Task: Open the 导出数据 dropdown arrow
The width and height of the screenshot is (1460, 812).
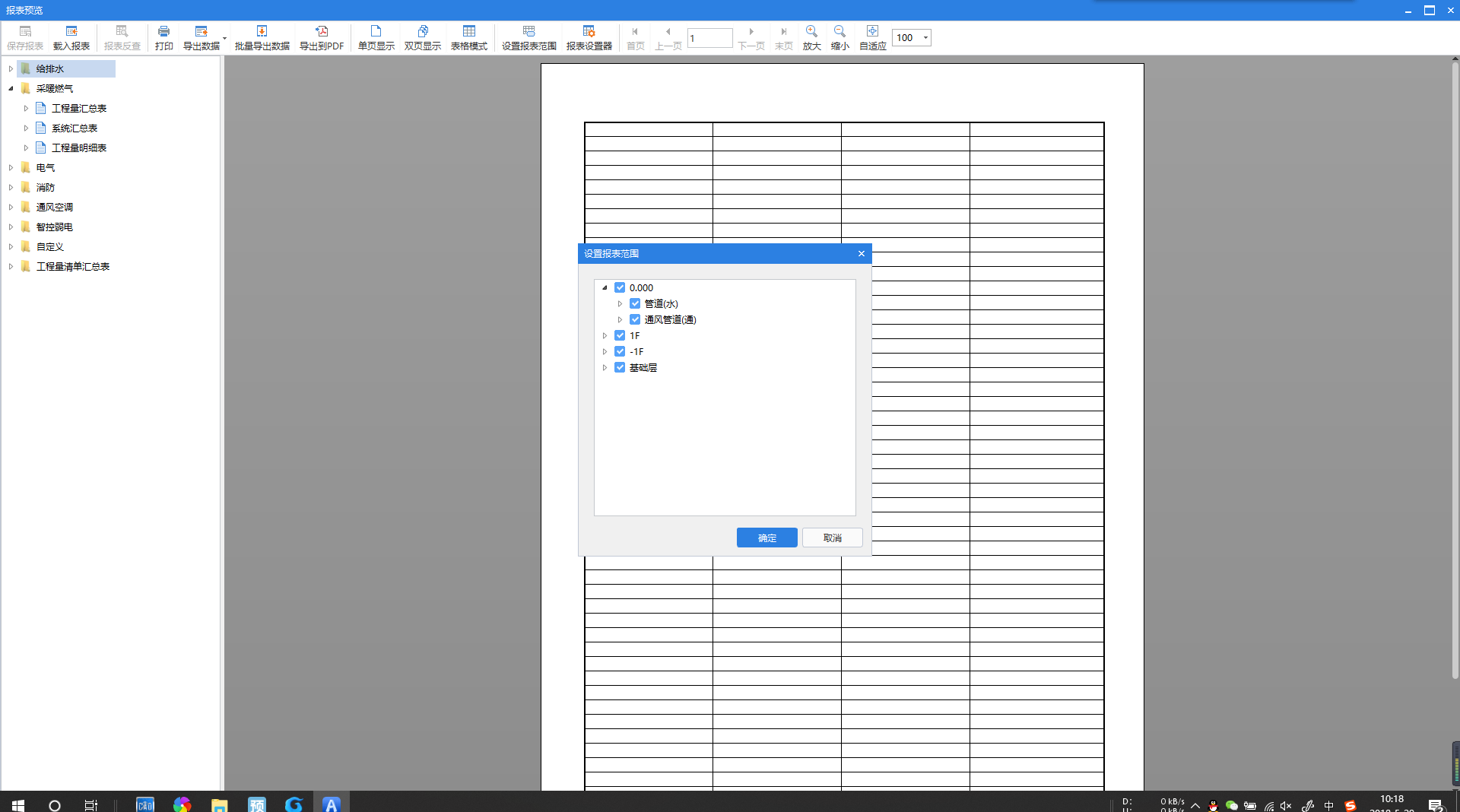Action: point(225,38)
